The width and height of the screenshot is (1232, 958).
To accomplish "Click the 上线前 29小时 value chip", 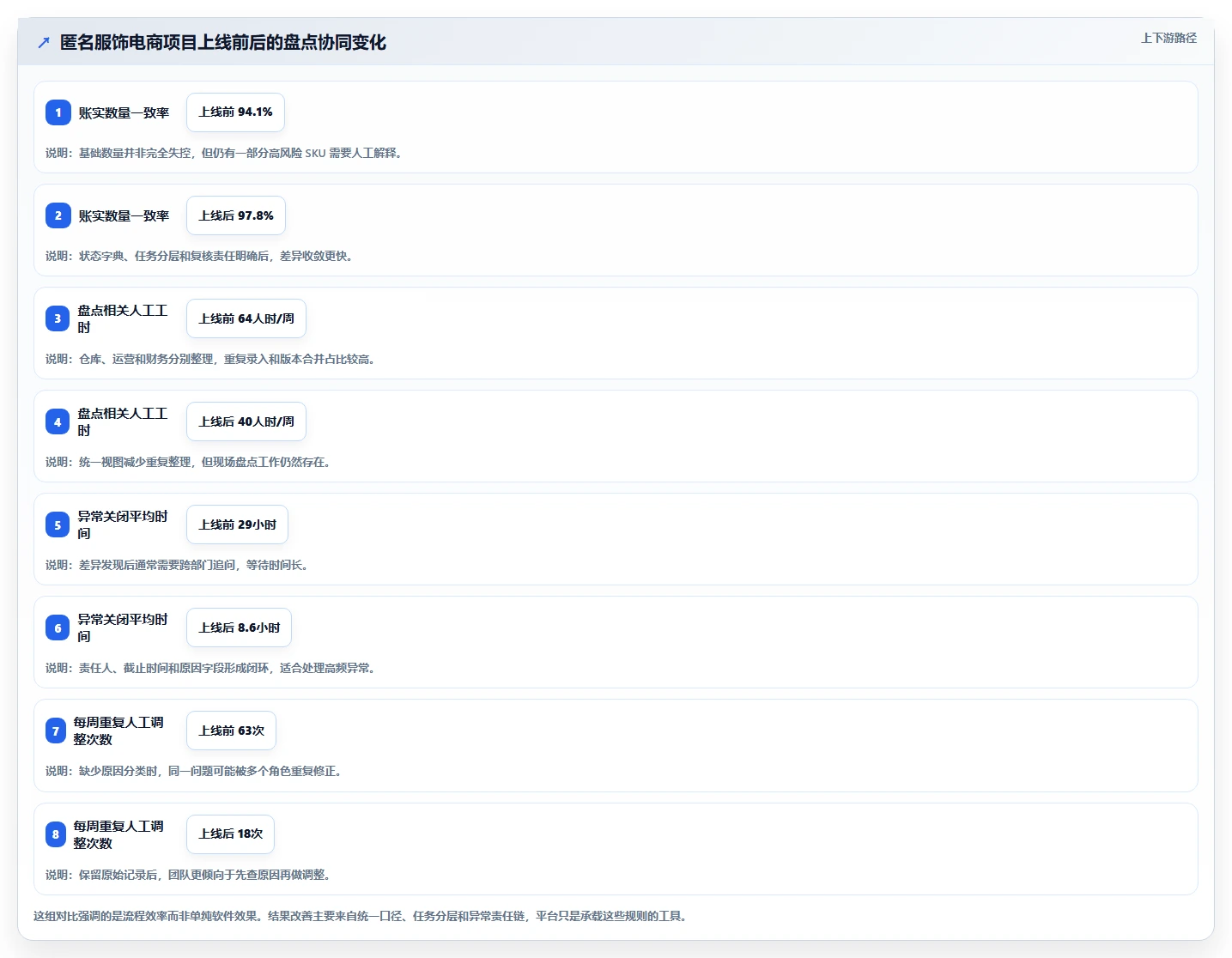I will (237, 524).
